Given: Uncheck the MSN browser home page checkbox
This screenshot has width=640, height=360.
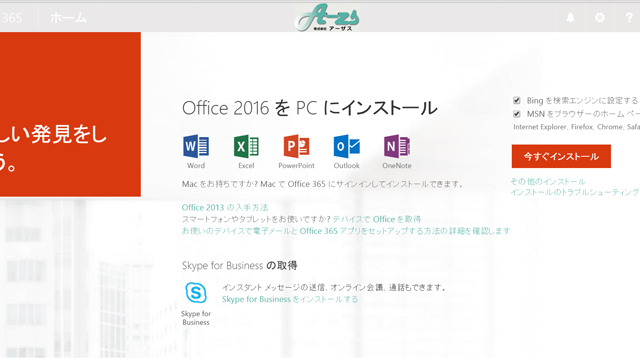Looking at the screenshot, I should click(x=517, y=114).
